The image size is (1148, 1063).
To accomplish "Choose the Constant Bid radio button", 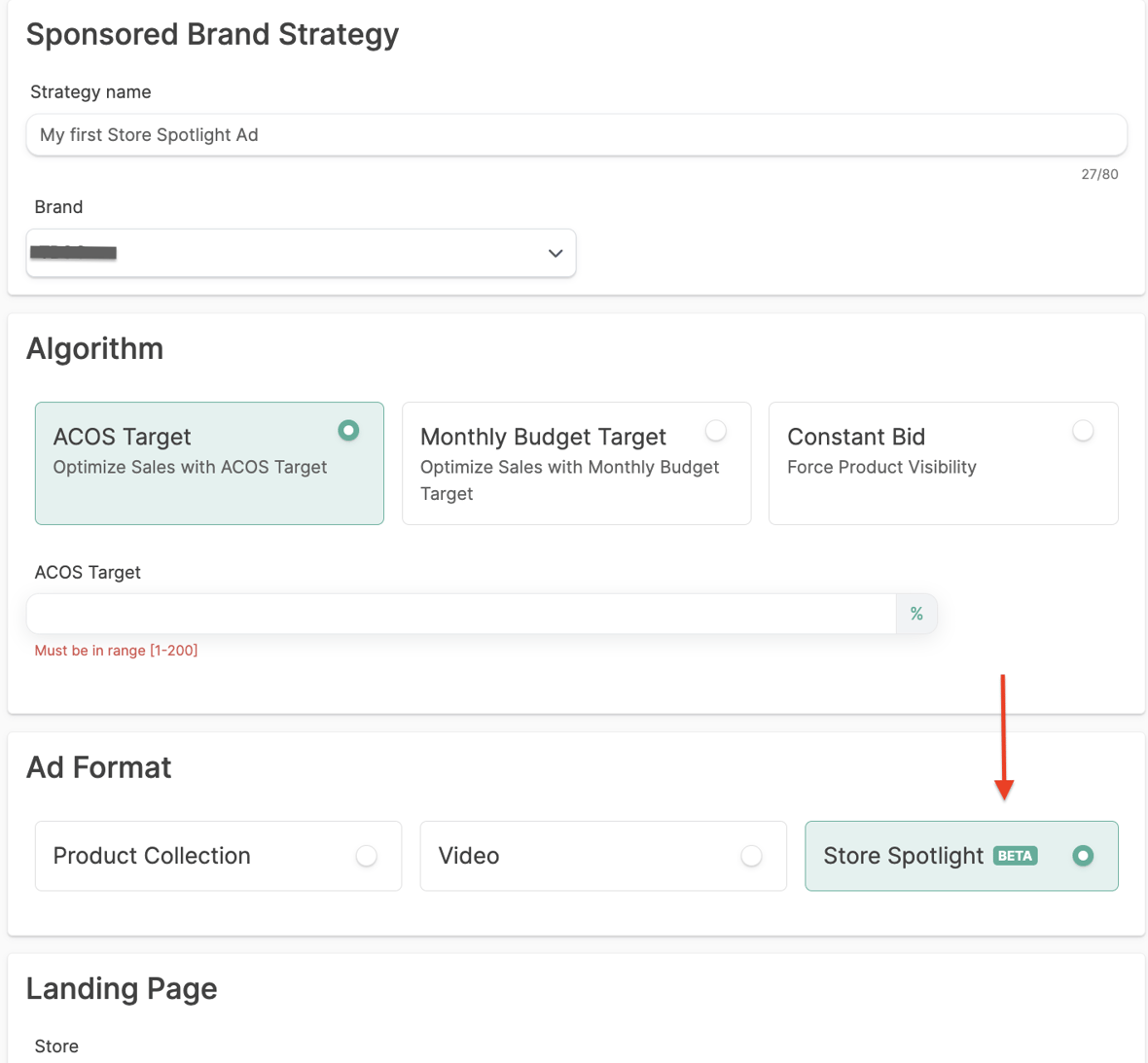I will 1082,431.
